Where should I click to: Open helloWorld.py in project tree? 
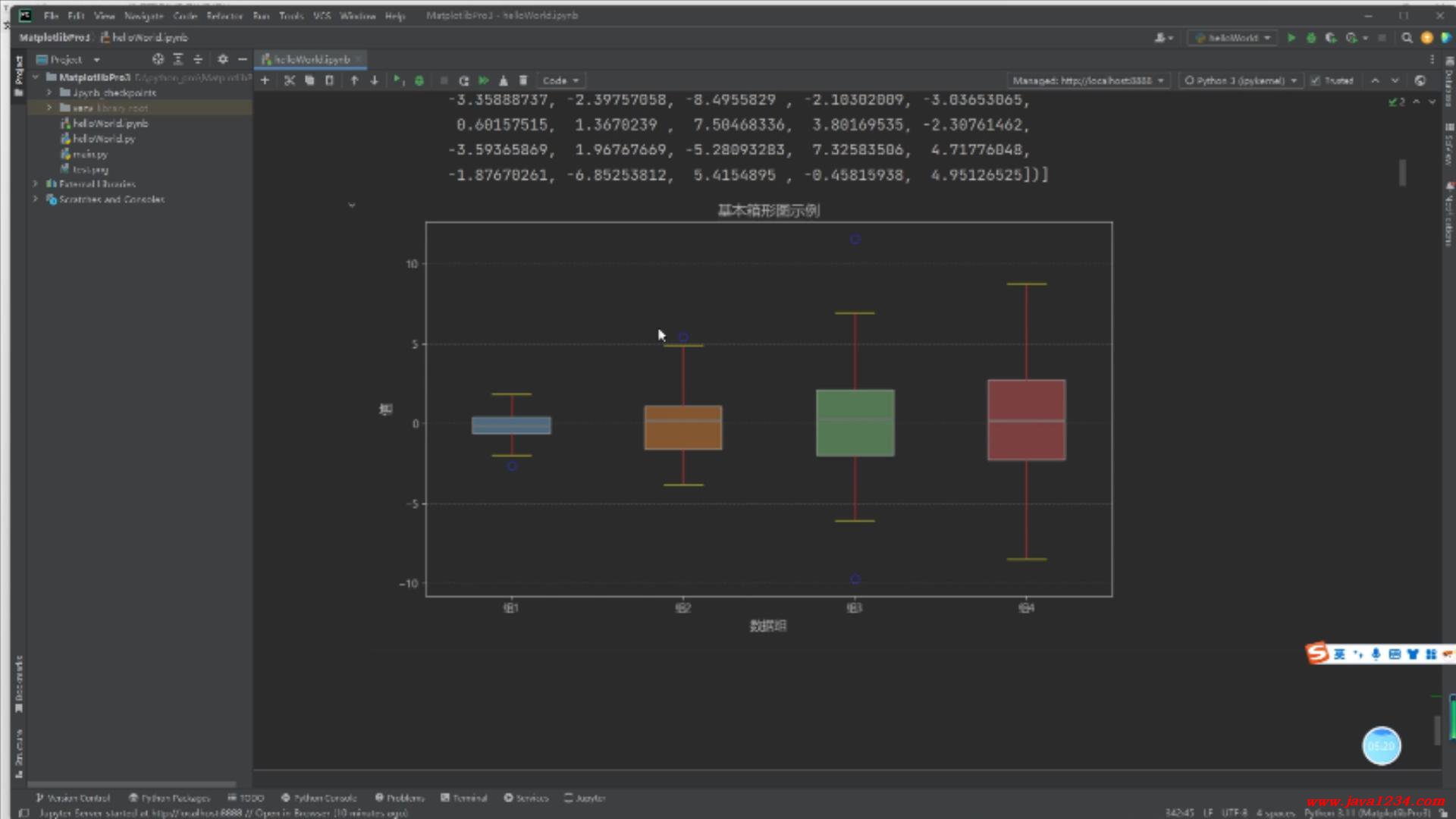coord(104,139)
